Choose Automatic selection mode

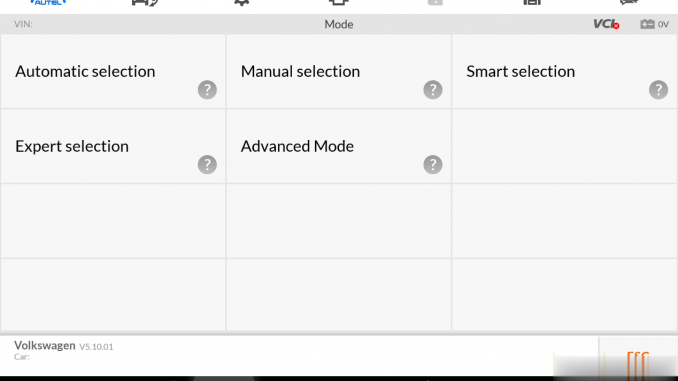(x=113, y=72)
